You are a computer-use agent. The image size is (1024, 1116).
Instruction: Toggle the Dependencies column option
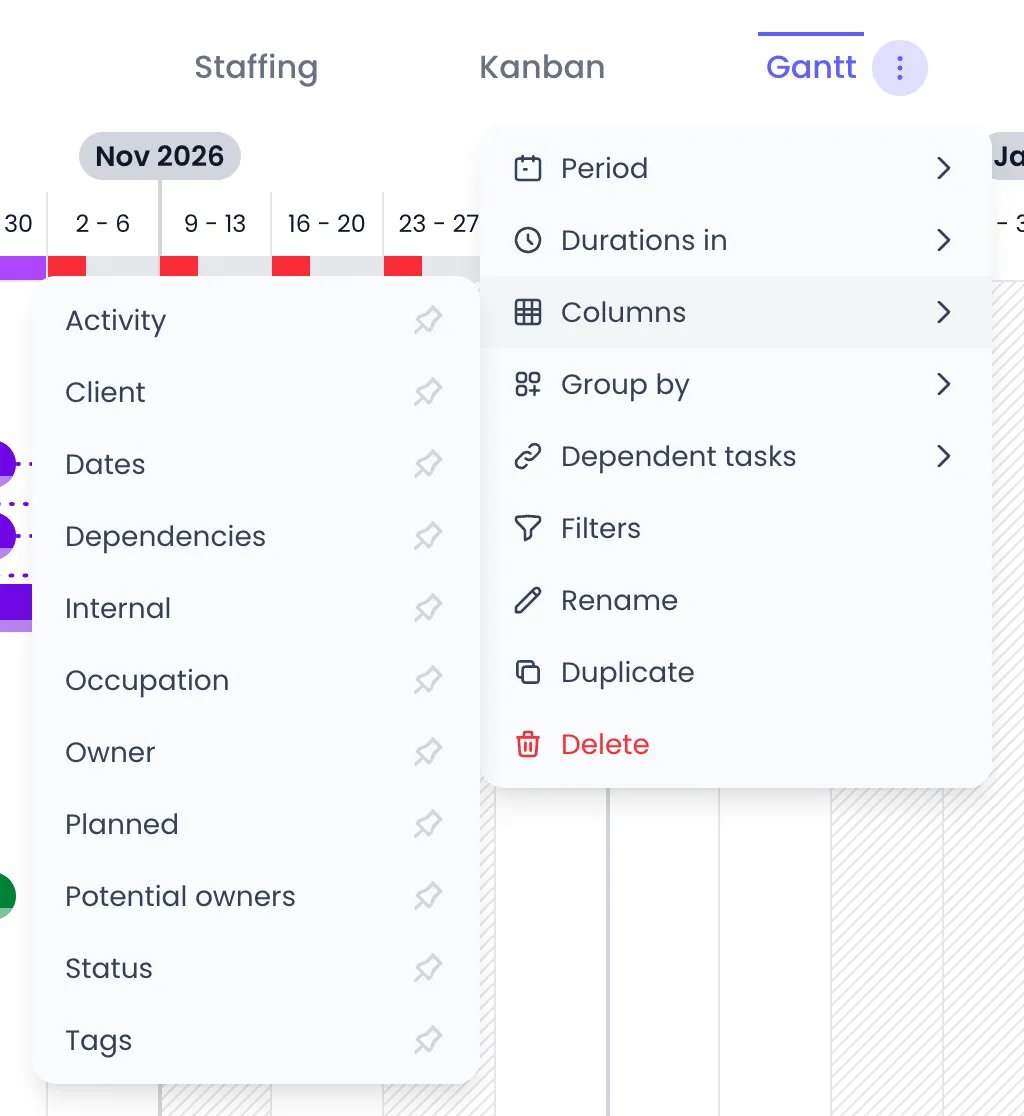tap(255, 536)
